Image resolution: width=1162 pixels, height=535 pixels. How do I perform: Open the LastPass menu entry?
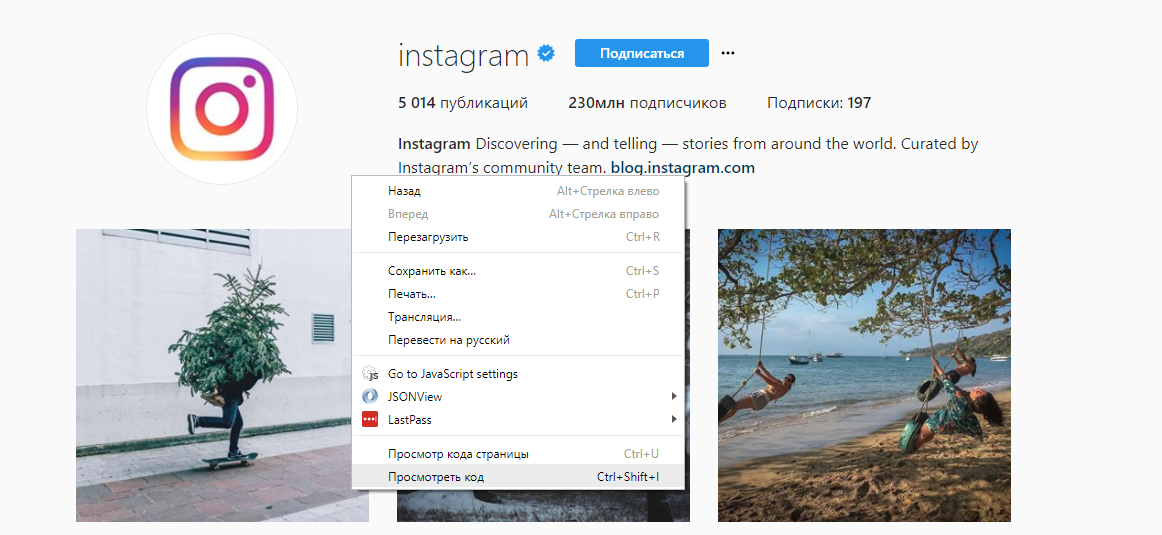(x=518, y=419)
